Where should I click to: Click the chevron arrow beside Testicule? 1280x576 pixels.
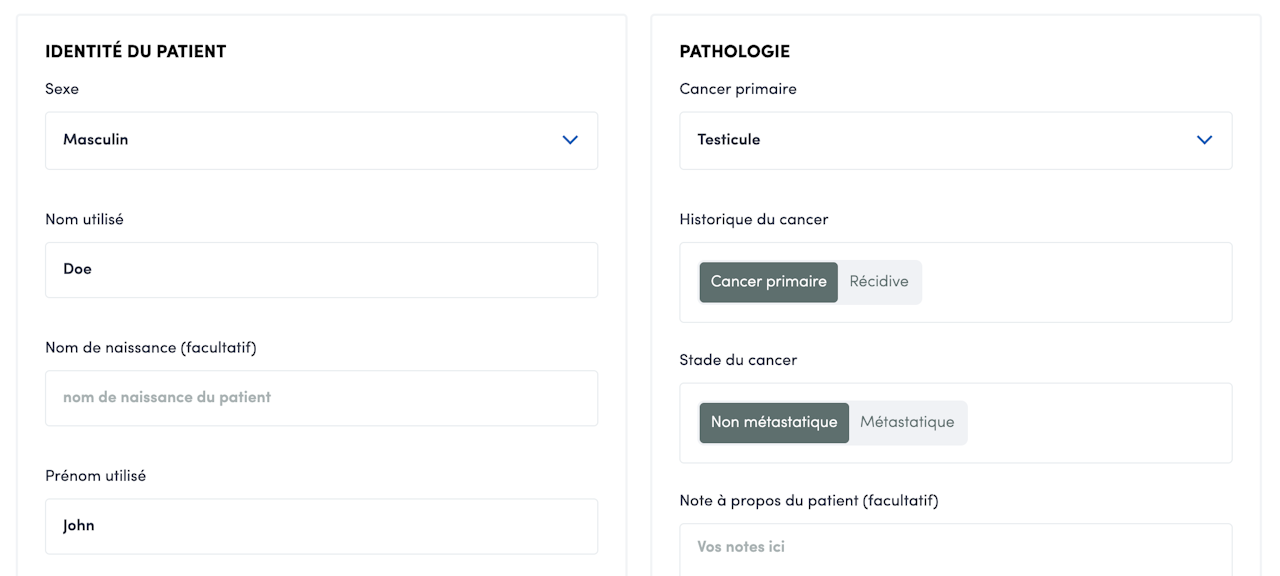click(x=1204, y=140)
